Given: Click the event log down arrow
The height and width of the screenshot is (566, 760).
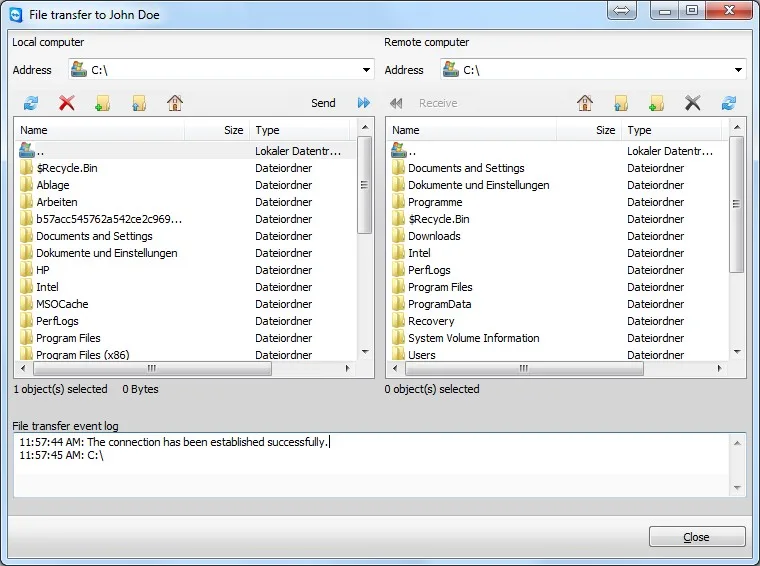Looking at the screenshot, I should click(737, 488).
